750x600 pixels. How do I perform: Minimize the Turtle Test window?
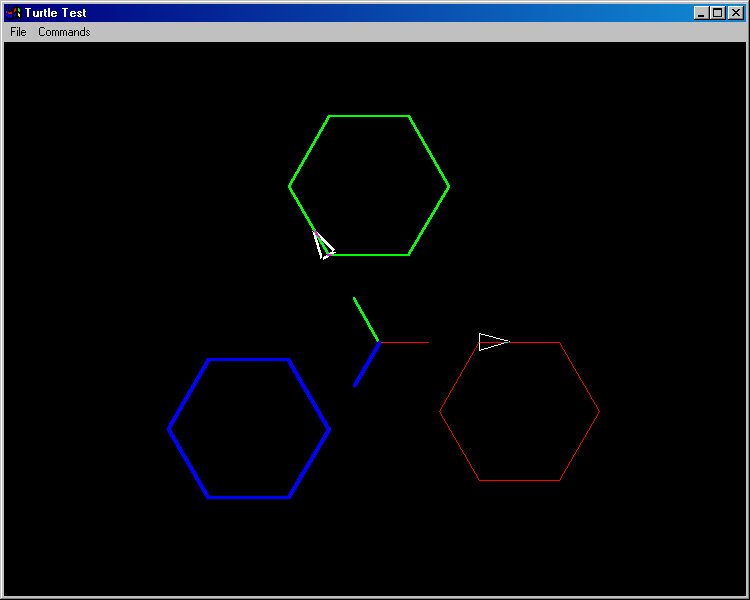click(x=701, y=13)
